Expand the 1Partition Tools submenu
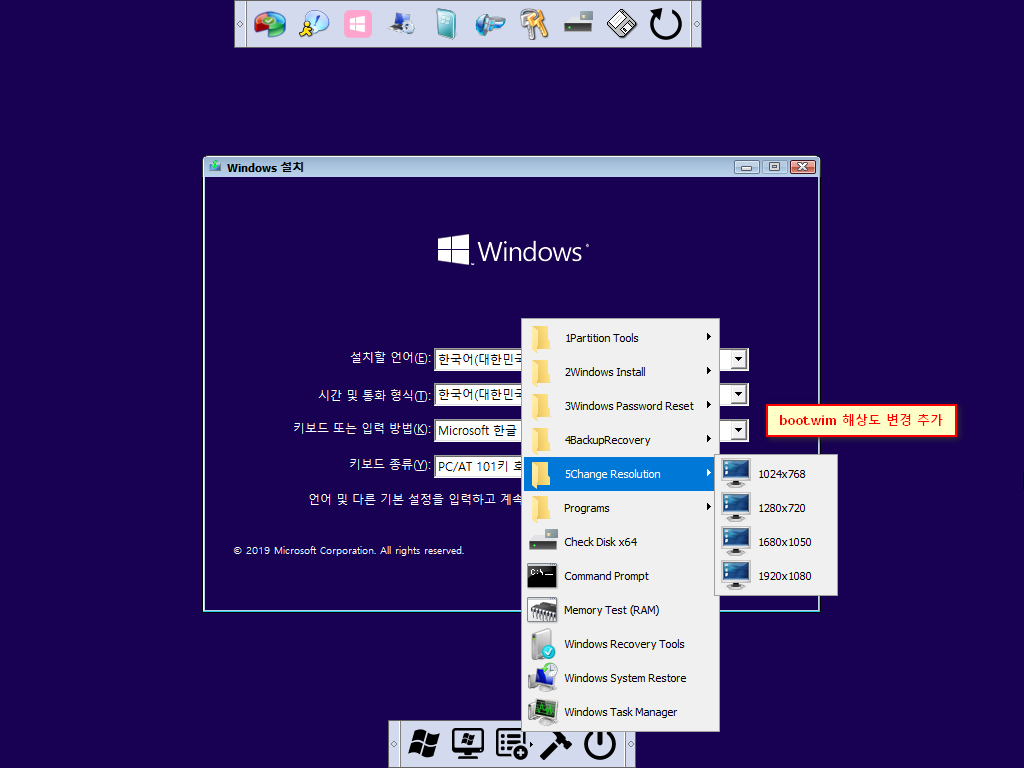This screenshot has width=1024, height=768. tap(621, 338)
